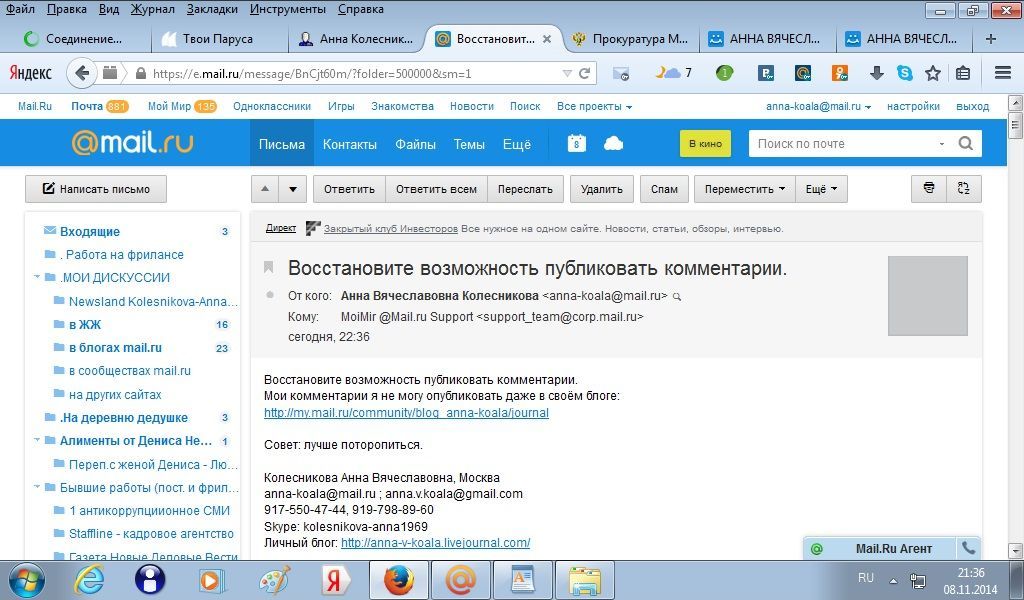Open the anna-v-koala.livejournal.com link

point(435,543)
